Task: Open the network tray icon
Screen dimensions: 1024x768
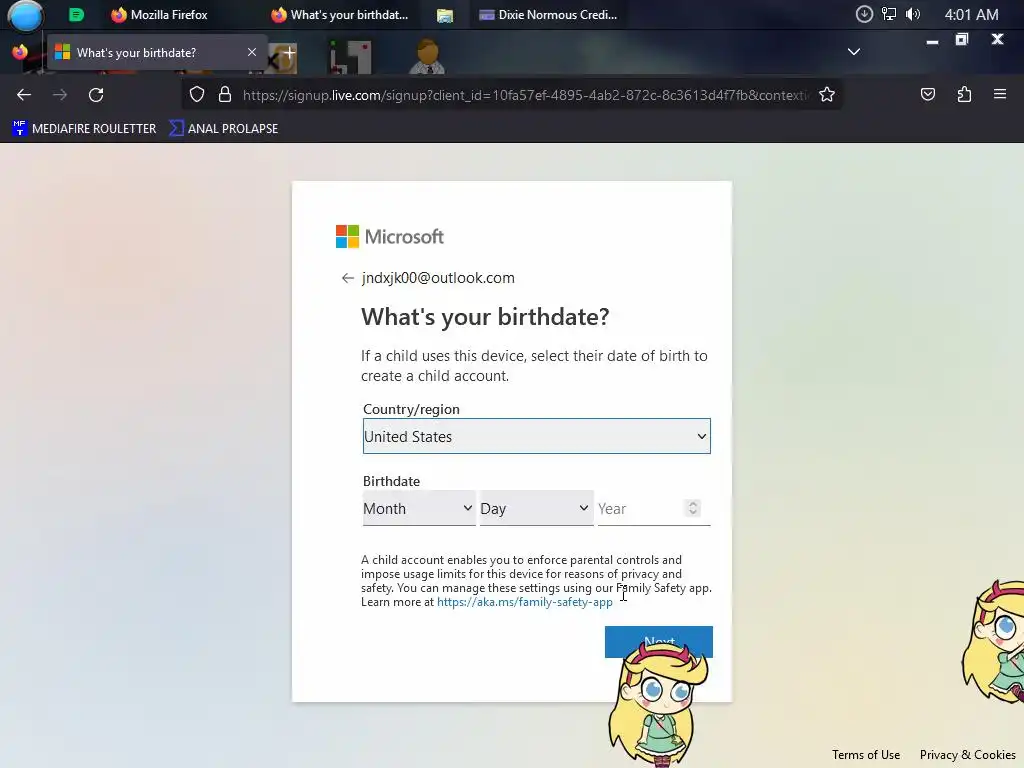Action: (888, 14)
